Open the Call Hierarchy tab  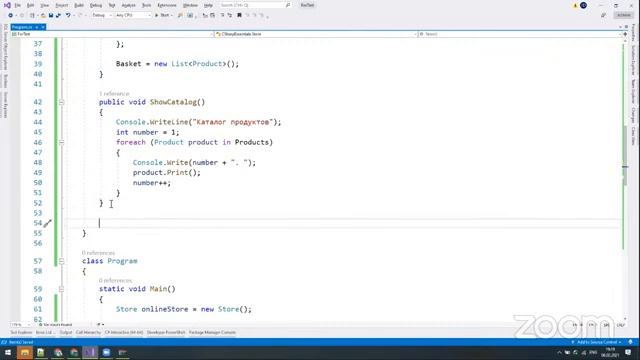pyautogui.click(x=88, y=333)
